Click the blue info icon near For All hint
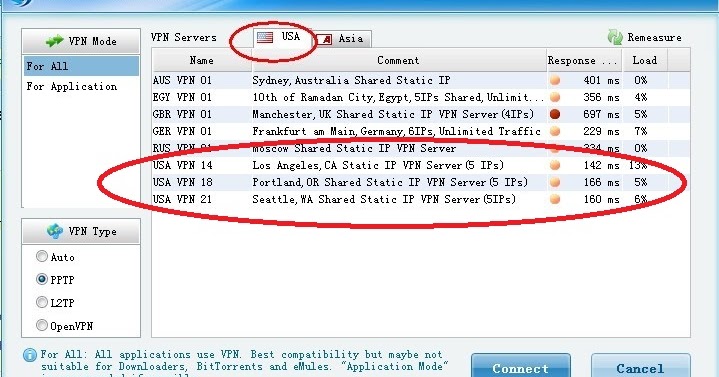This screenshot has height=377, width=719. click(x=30, y=355)
